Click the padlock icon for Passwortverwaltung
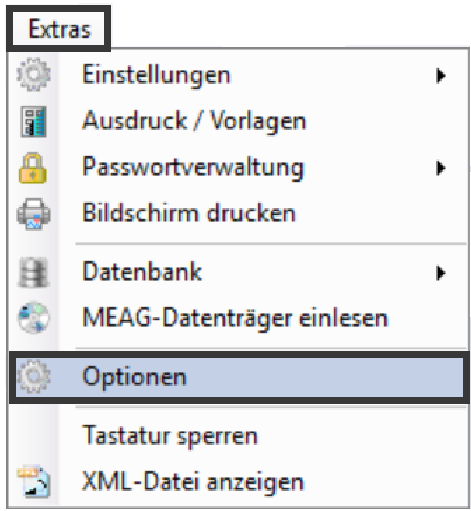The width and height of the screenshot is (471, 511). pos(32,168)
